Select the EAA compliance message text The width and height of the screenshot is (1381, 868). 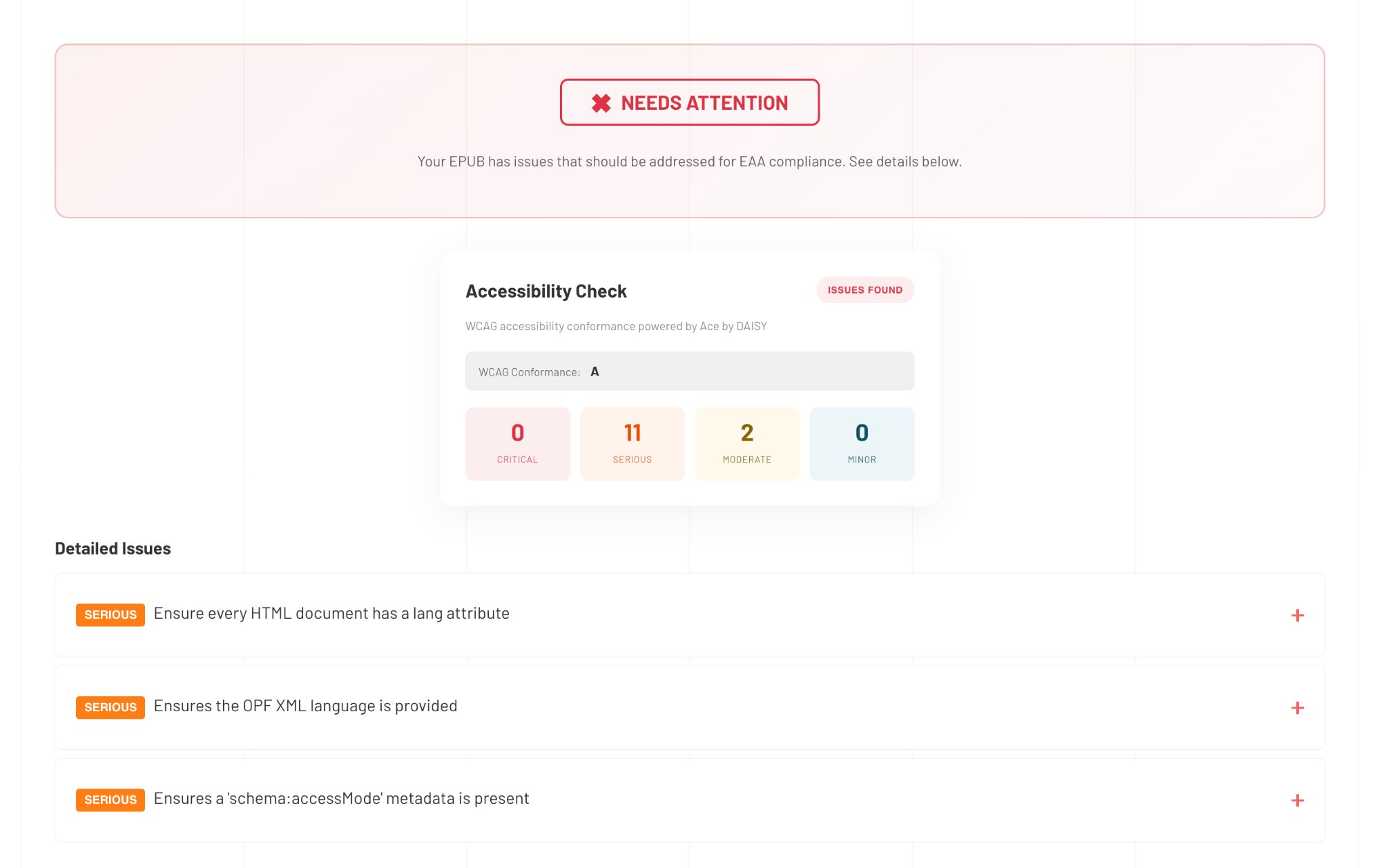[x=689, y=162]
